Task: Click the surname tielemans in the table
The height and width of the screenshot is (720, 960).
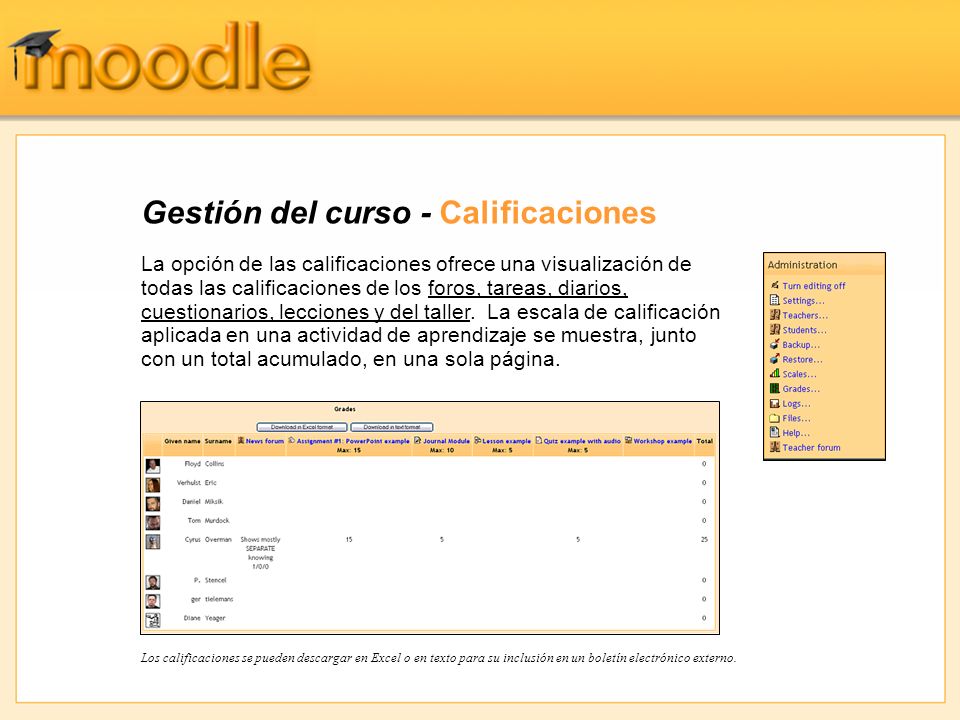Action: point(219,599)
